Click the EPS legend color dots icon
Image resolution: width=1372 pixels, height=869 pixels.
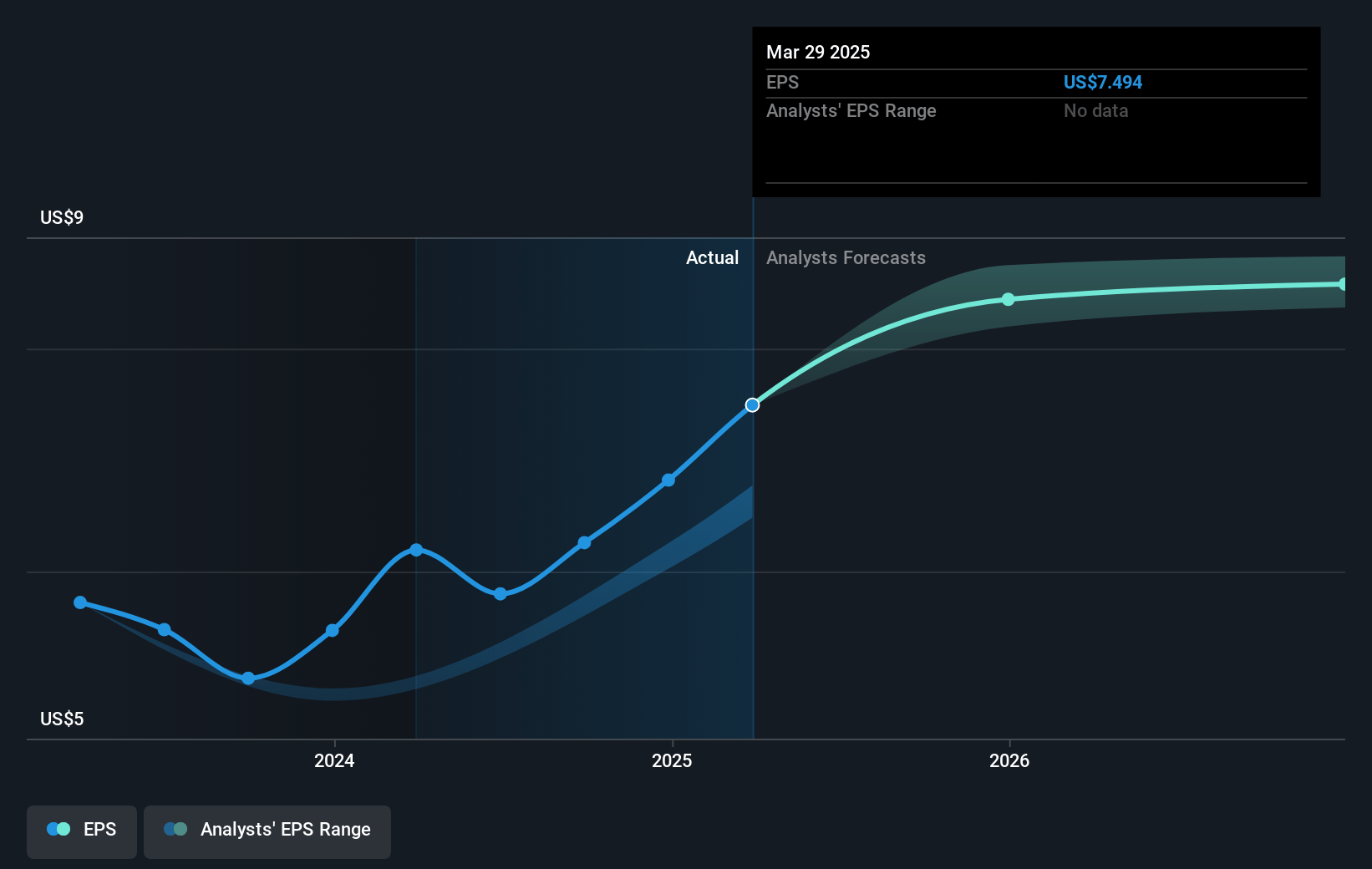58,829
